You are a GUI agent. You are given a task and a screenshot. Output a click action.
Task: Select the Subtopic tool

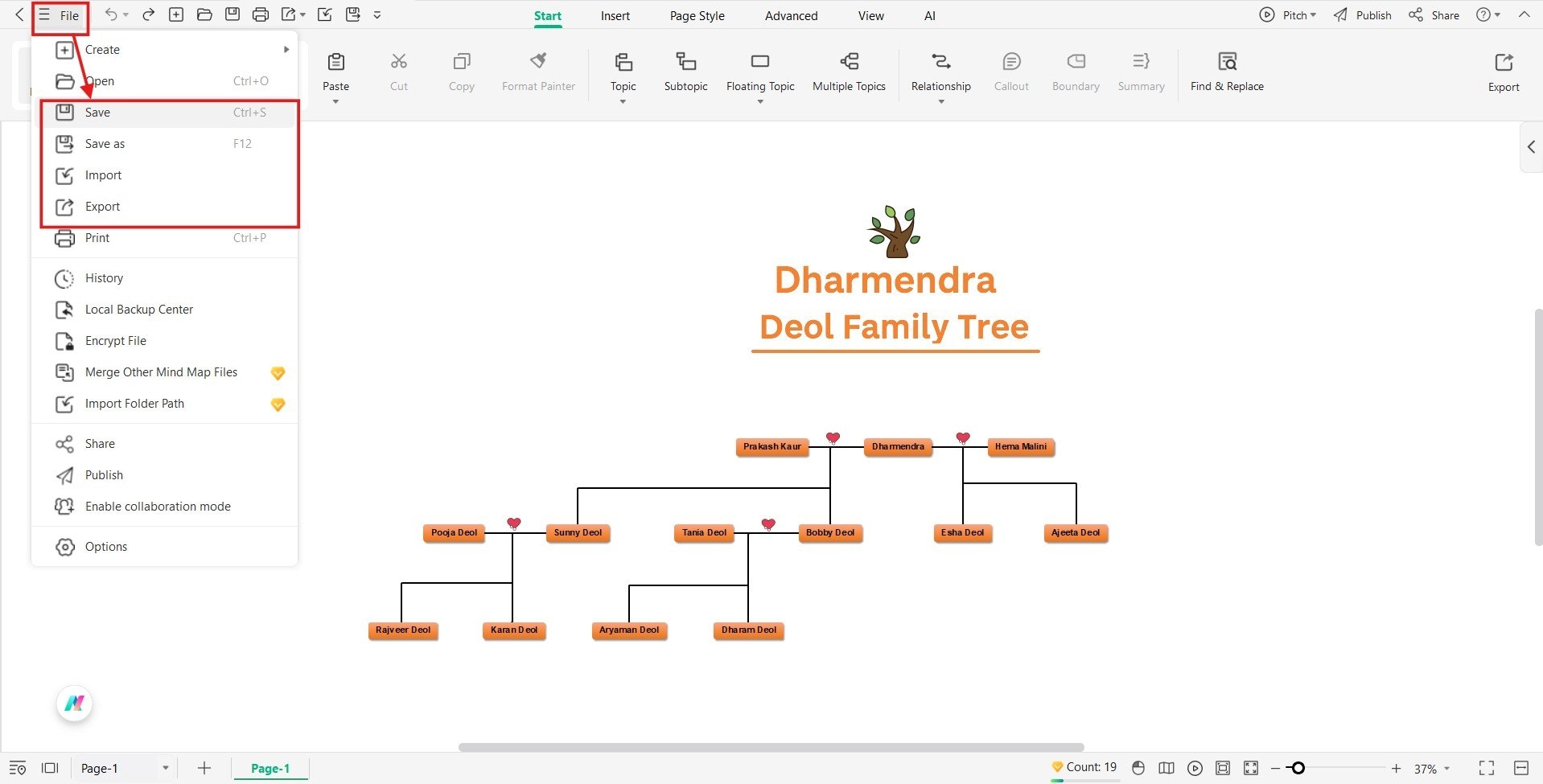[685, 72]
